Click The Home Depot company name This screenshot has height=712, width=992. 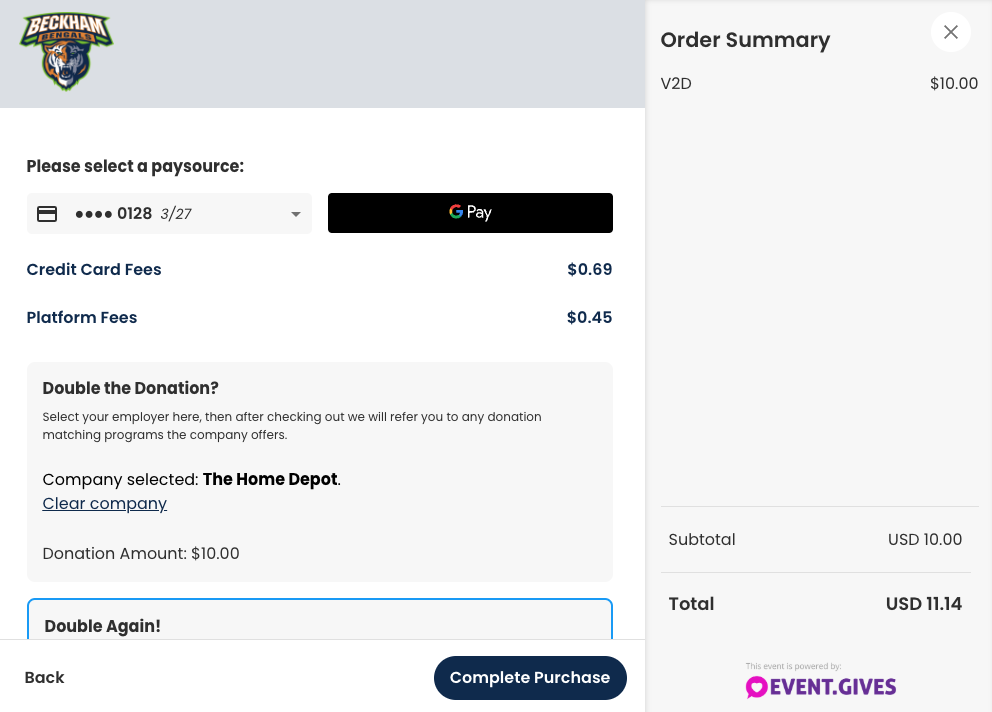click(x=270, y=479)
